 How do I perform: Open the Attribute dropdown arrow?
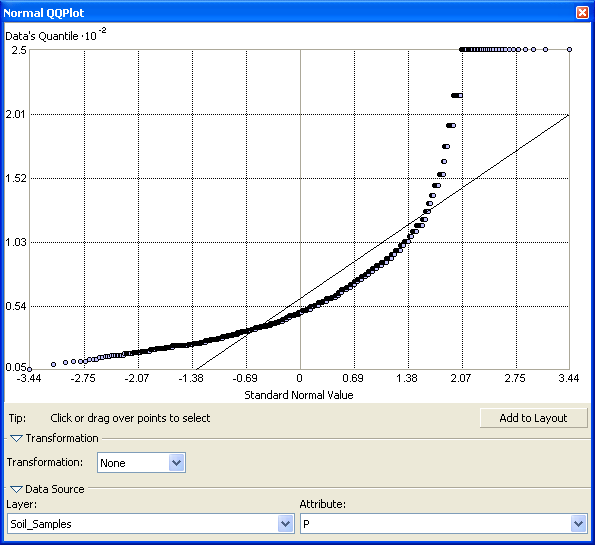pos(578,524)
